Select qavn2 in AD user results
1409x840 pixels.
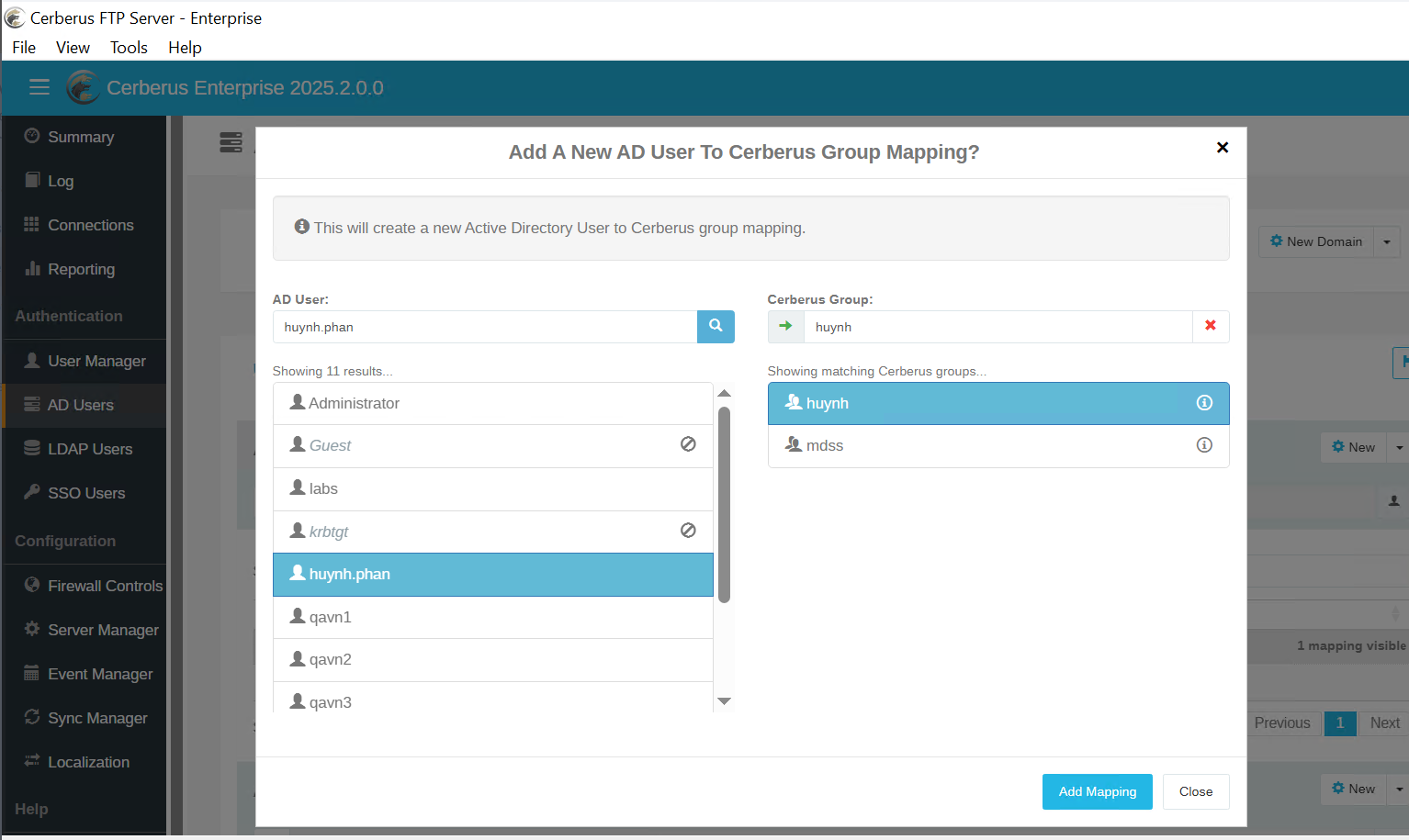[x=493, y=659]
